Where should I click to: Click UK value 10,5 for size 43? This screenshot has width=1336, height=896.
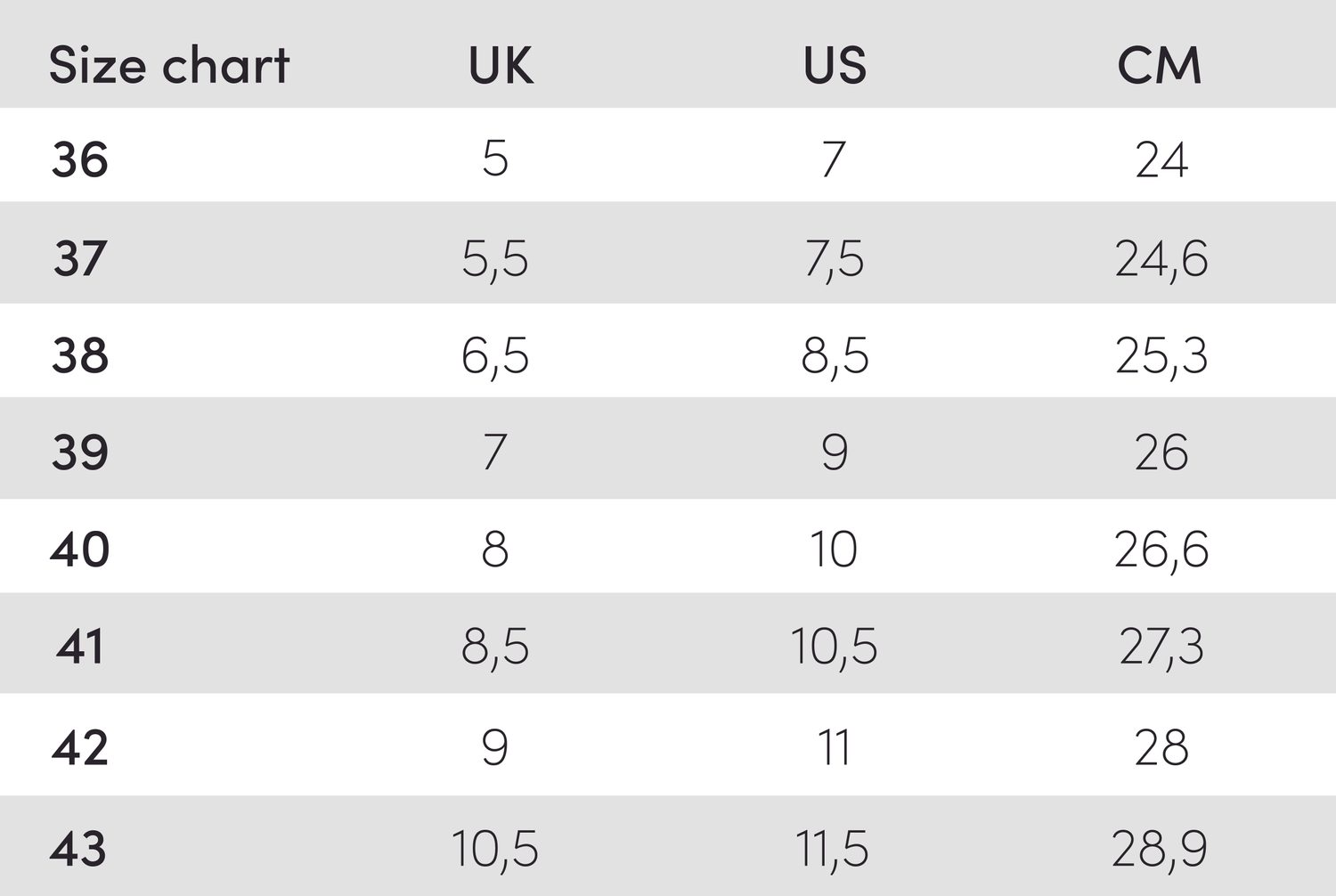pyautogui.click(x=495, y=848)
